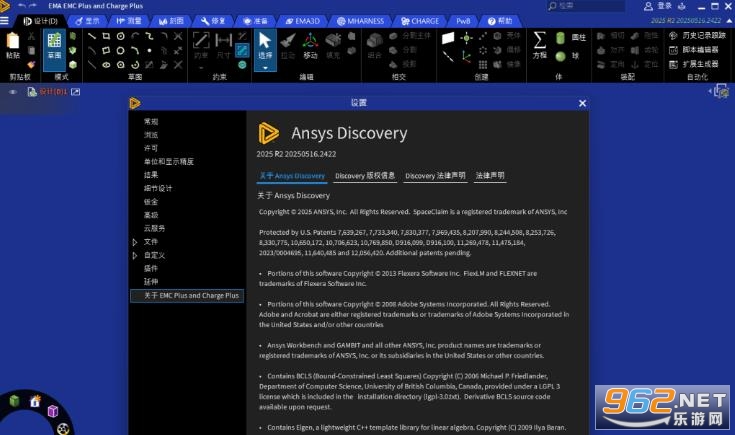The width and height of the screenshot is (735, 435).
Task: Click the 组合 (Combine) tool
Action: pos(374,45)
